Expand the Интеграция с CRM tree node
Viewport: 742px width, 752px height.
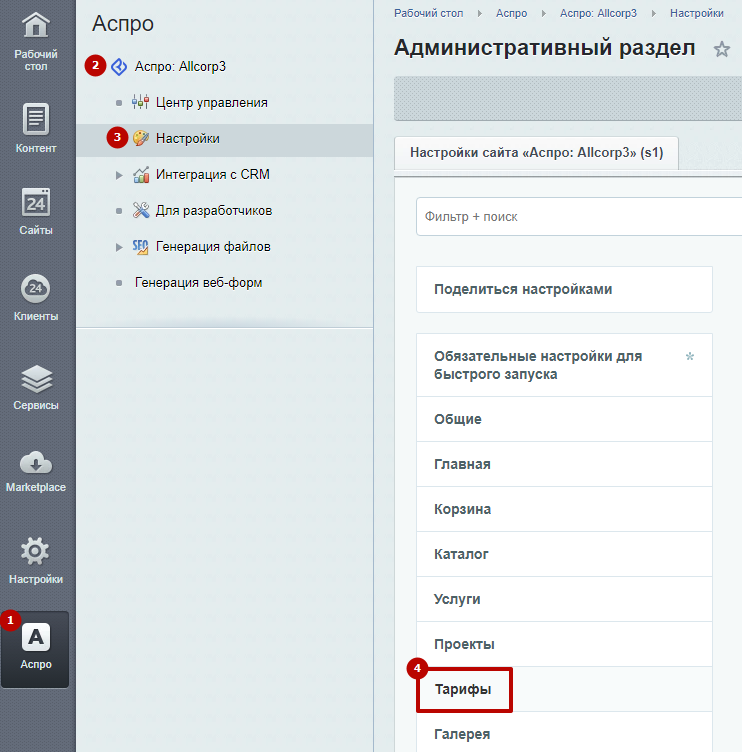[119, 175]
